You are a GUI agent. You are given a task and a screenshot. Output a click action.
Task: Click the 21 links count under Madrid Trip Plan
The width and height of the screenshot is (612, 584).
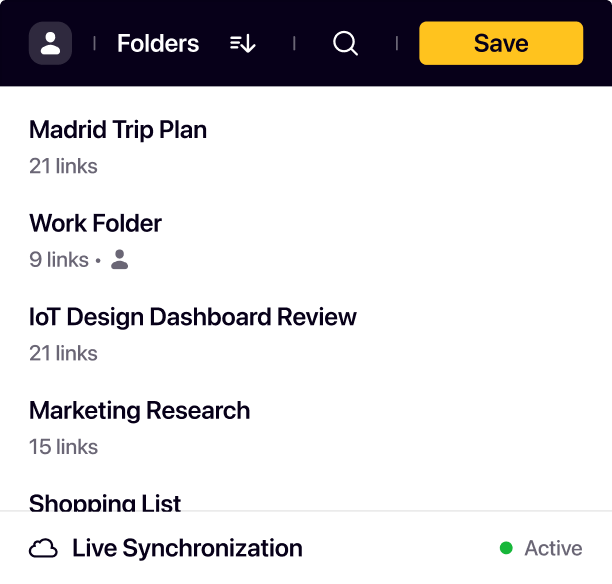click(x=63, y=166)
